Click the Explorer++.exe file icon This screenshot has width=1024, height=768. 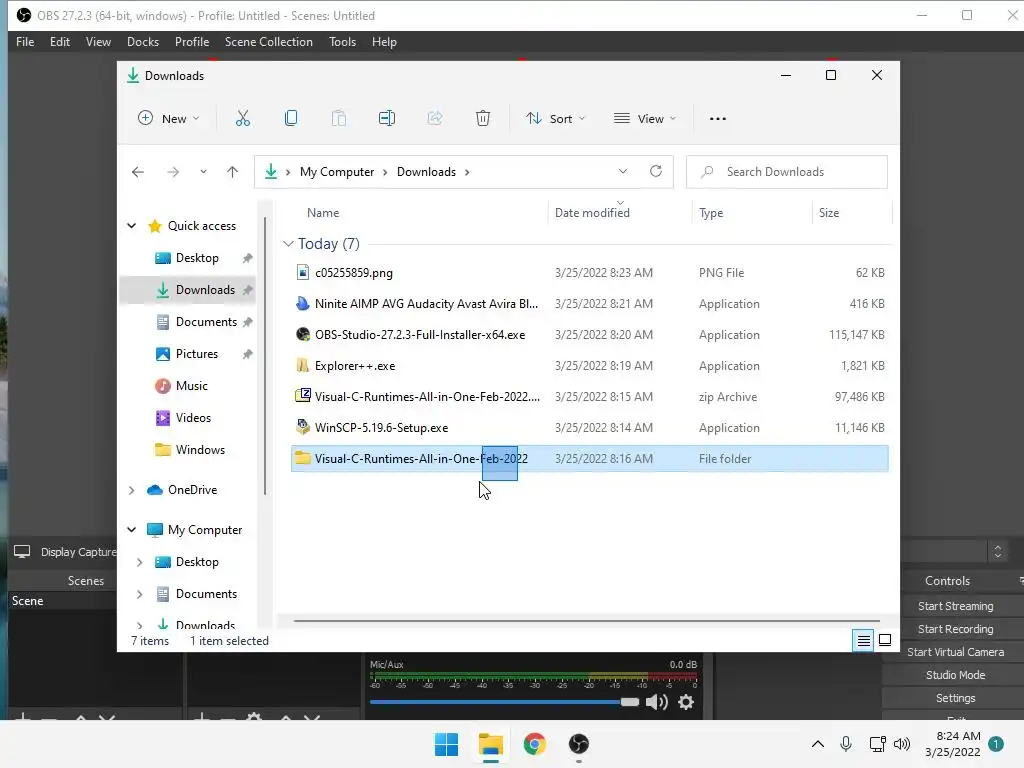pyautogui.click(x=302, y=366)
